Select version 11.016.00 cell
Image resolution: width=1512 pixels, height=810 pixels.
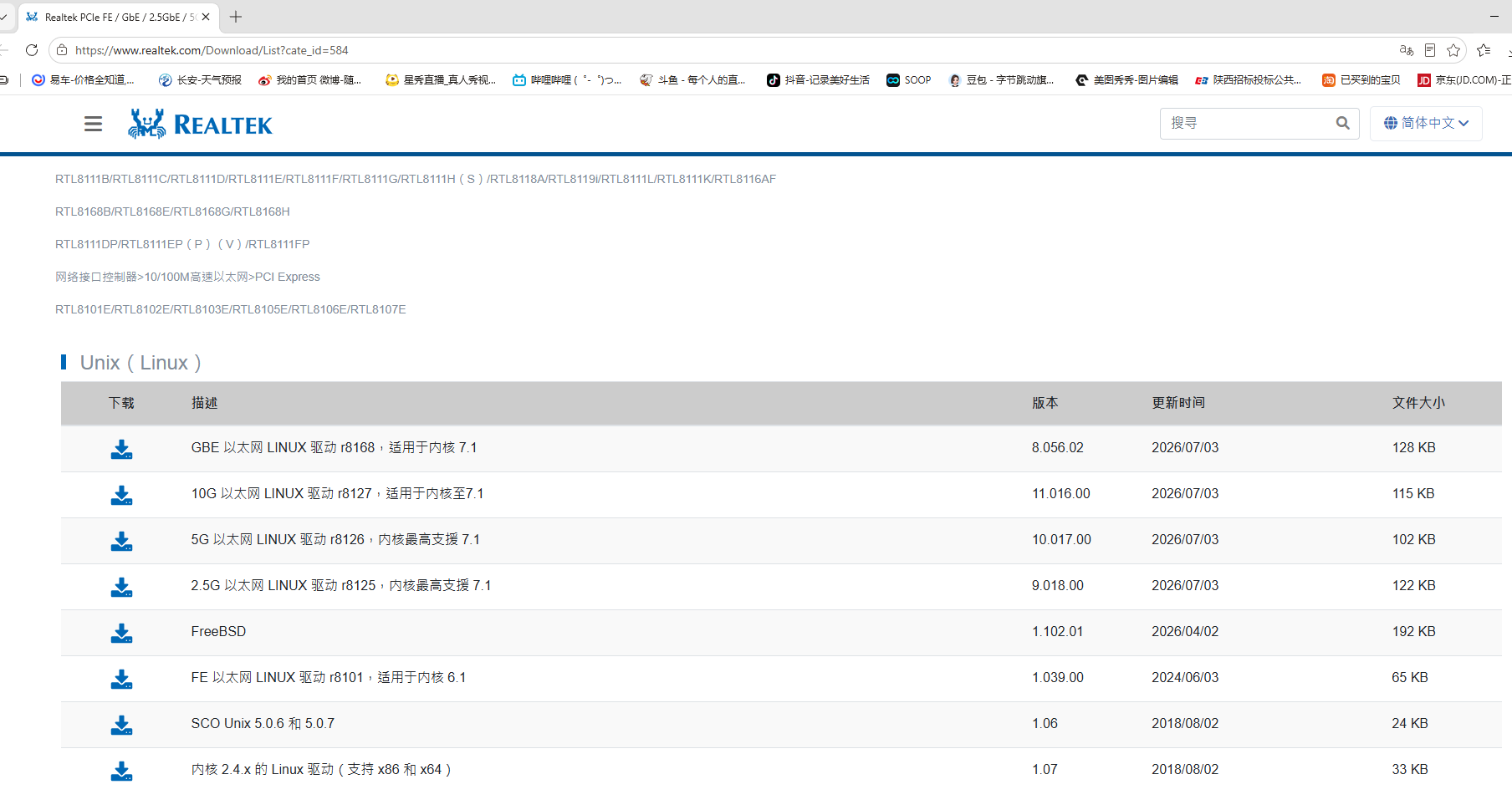coord(1060,493)
